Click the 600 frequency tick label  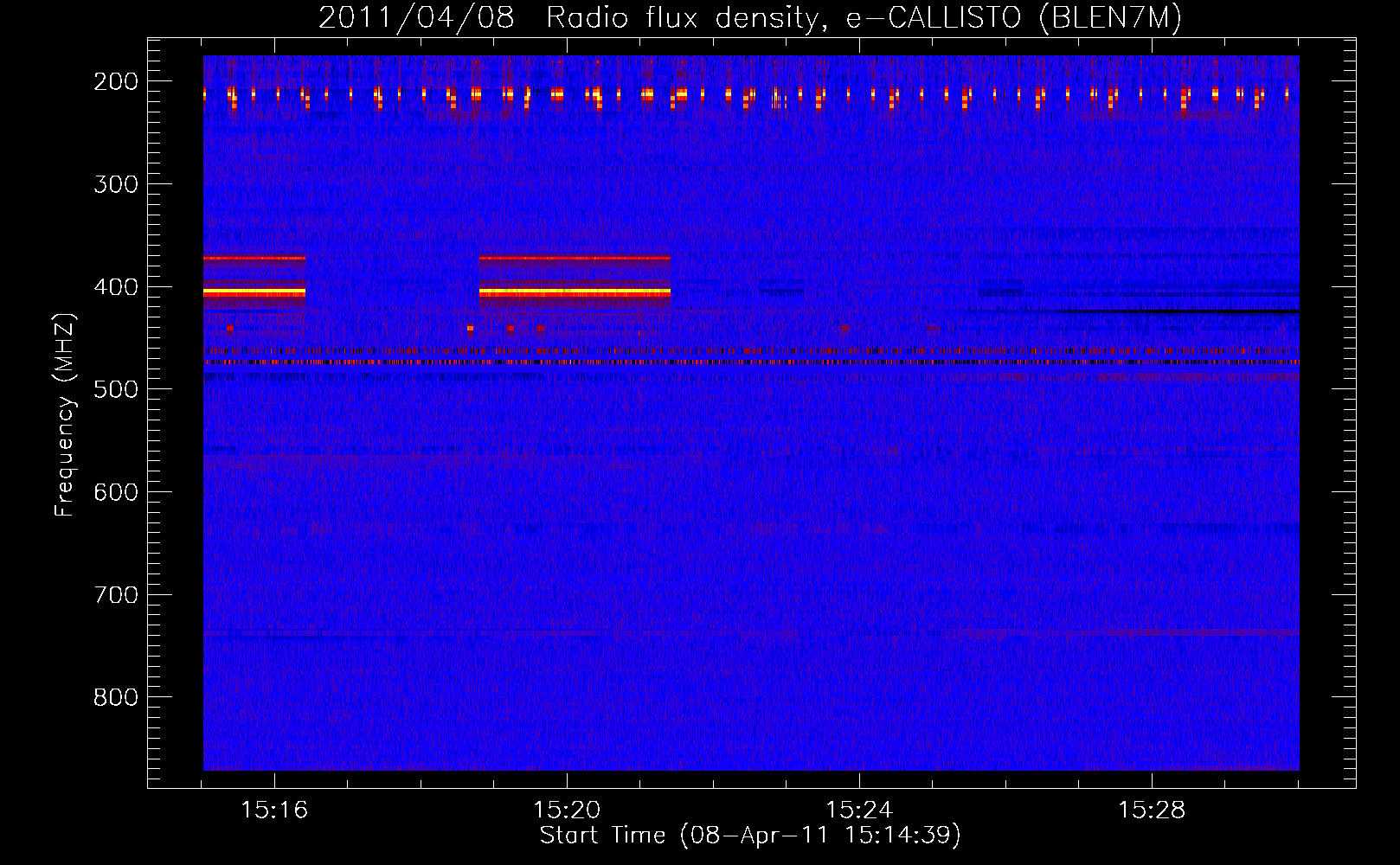[116, 492]
